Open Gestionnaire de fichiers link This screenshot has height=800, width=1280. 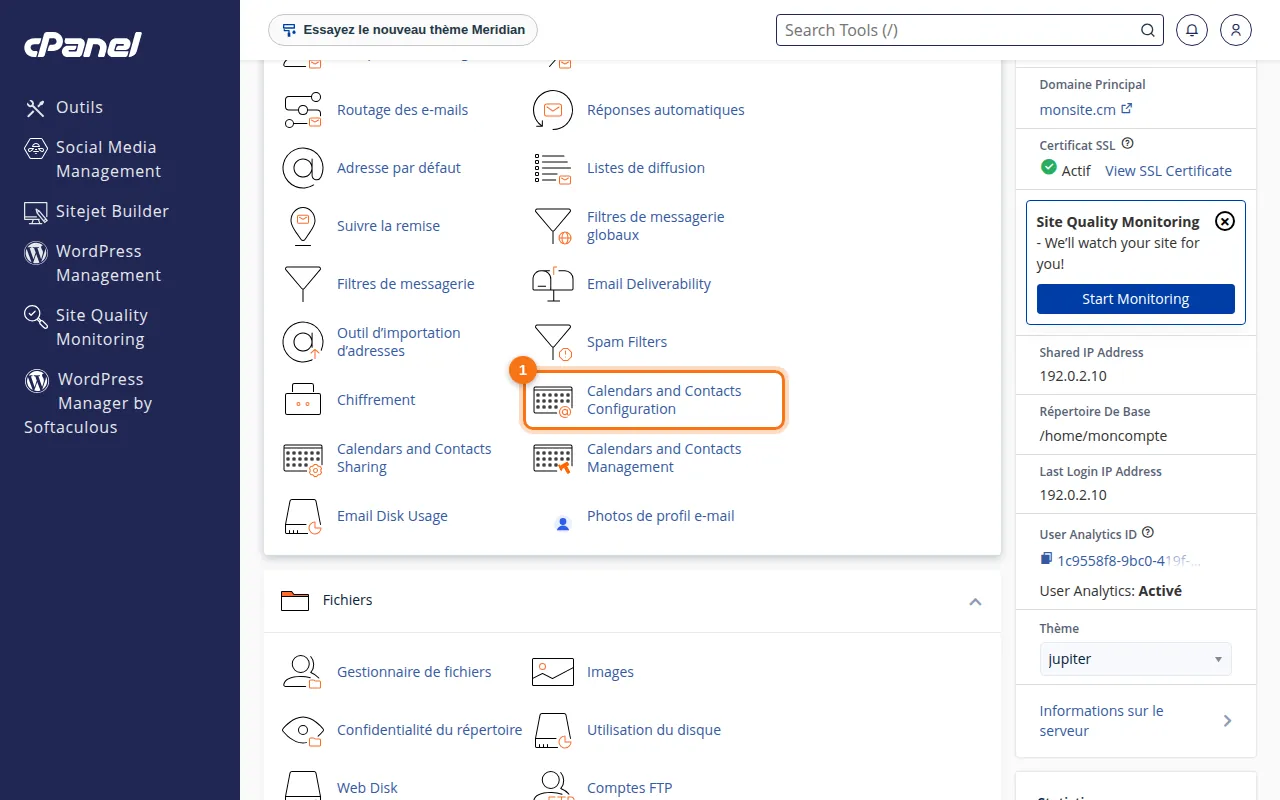[414, 672]
